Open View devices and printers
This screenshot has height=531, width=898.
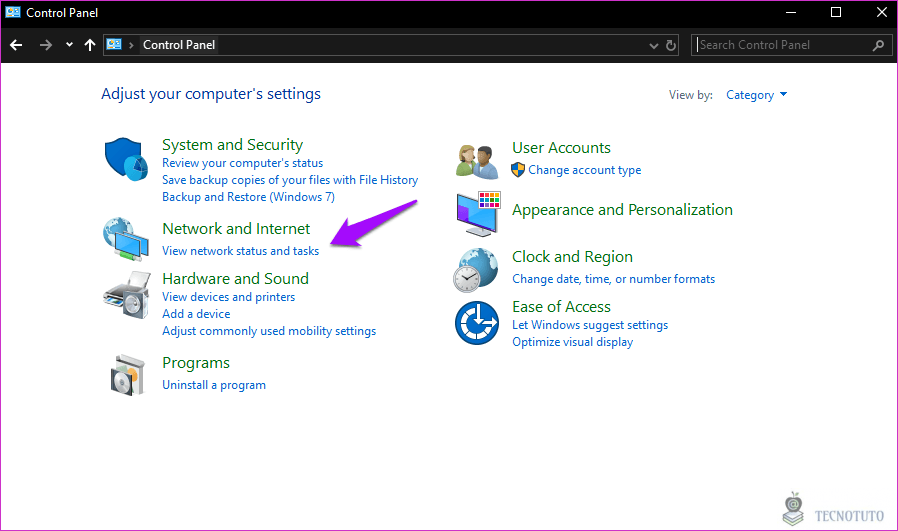coord(229,297)
